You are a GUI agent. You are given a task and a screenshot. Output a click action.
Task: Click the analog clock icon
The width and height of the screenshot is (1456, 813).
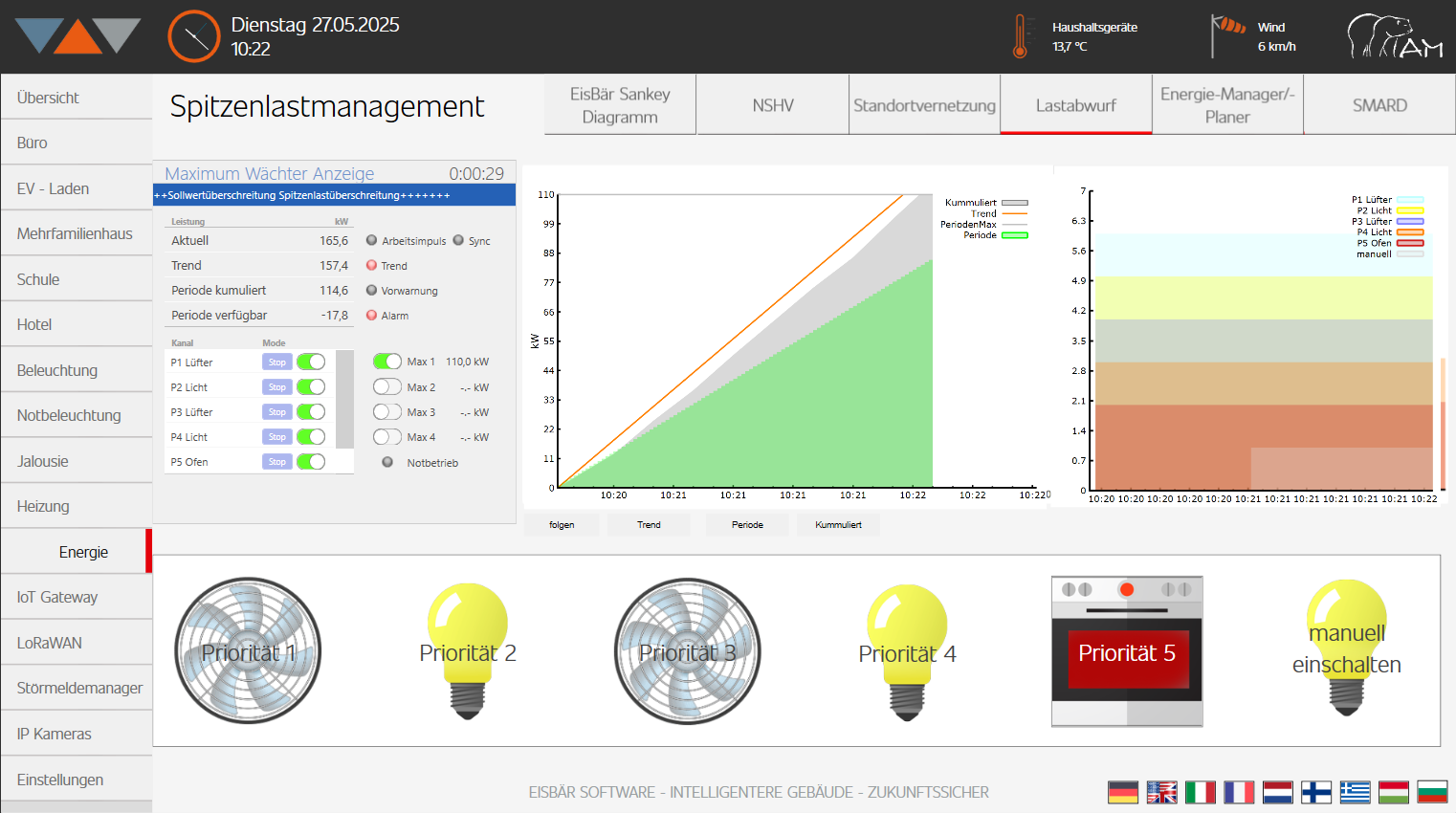(x=194, y=36)
